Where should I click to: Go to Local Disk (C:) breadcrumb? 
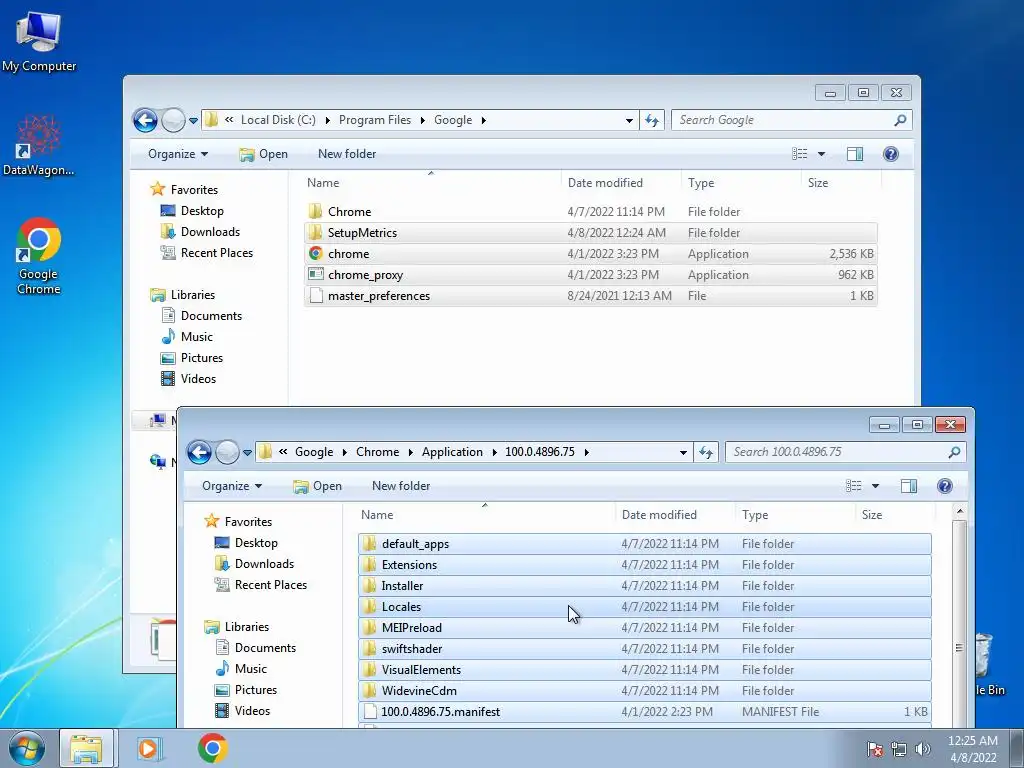[278, 120]
